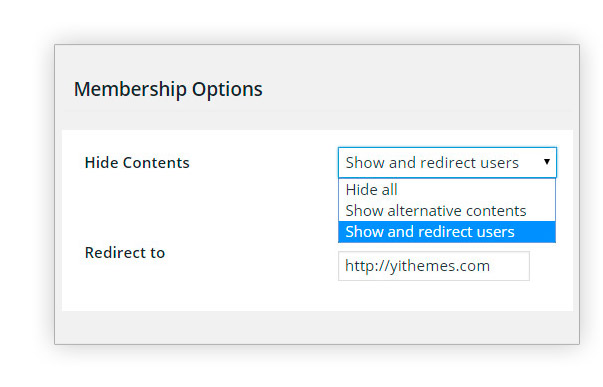Viewport: 603px width, 387px height.
Task: Click inside the Redirect to URL field
Action: [433, 266]
